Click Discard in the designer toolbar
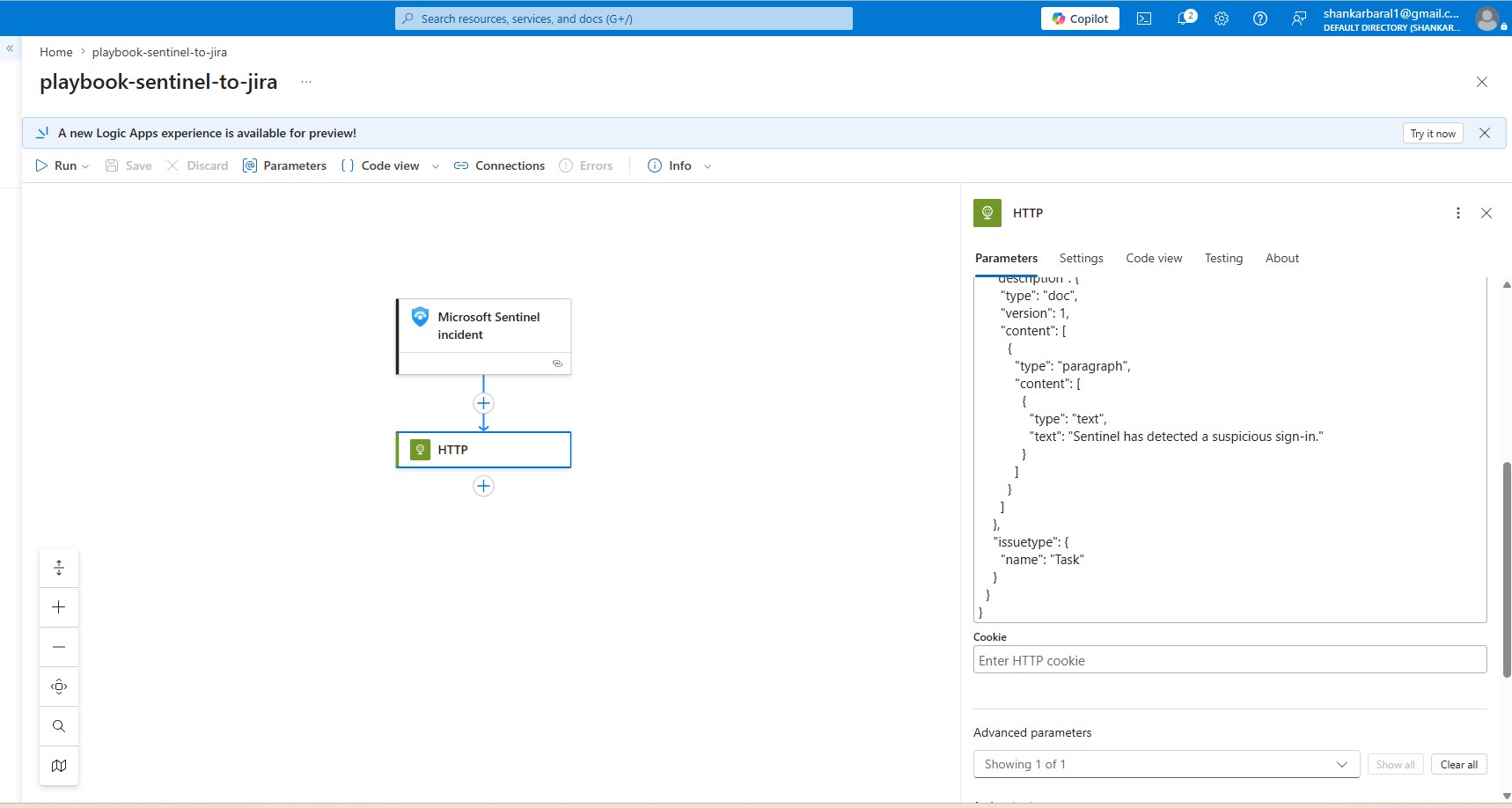 197,165
